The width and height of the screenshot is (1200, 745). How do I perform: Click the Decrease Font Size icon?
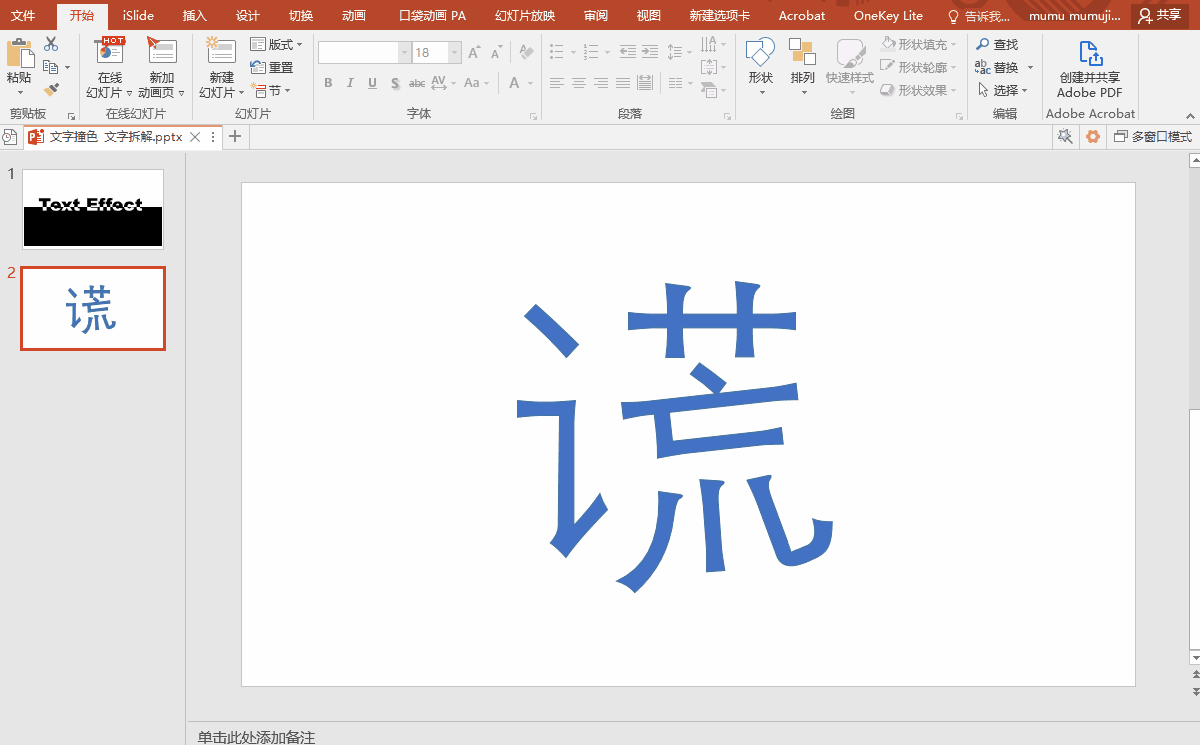(x=496, y=52)
